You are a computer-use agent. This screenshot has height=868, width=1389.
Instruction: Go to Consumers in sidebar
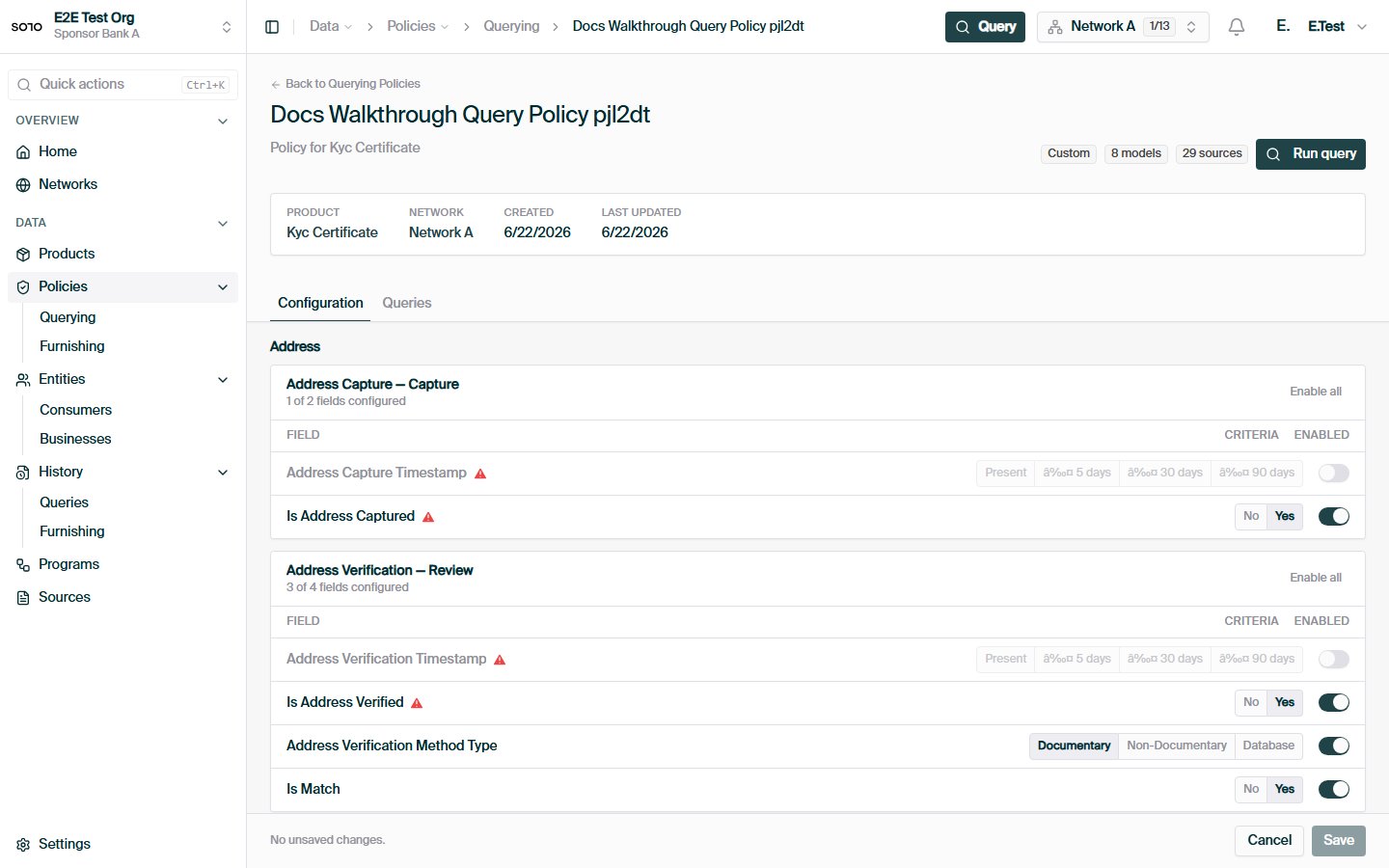pos(75,410)
